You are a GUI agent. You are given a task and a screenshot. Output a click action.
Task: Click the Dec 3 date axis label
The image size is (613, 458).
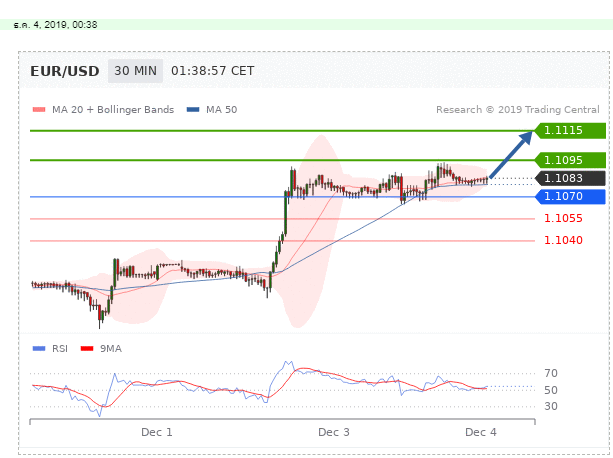pos(334,432)
